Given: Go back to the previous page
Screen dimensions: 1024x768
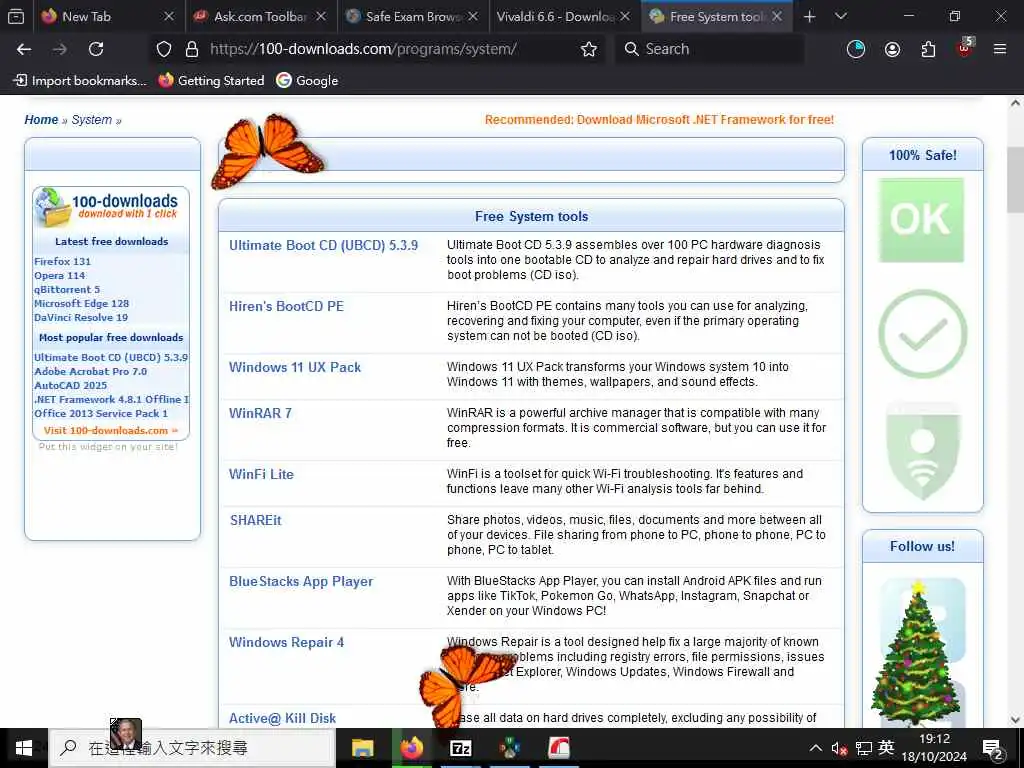Looking at the screenshot, I should click(24, 49).
